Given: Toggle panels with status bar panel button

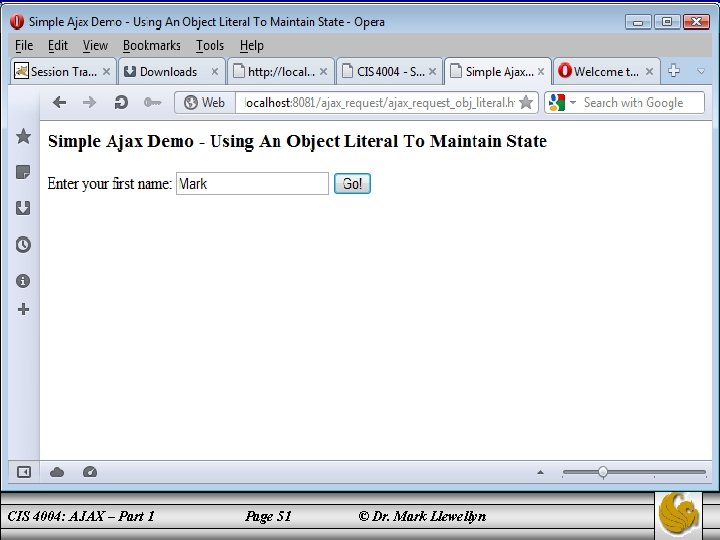Looking at the screenshot, I should (24, 472).
